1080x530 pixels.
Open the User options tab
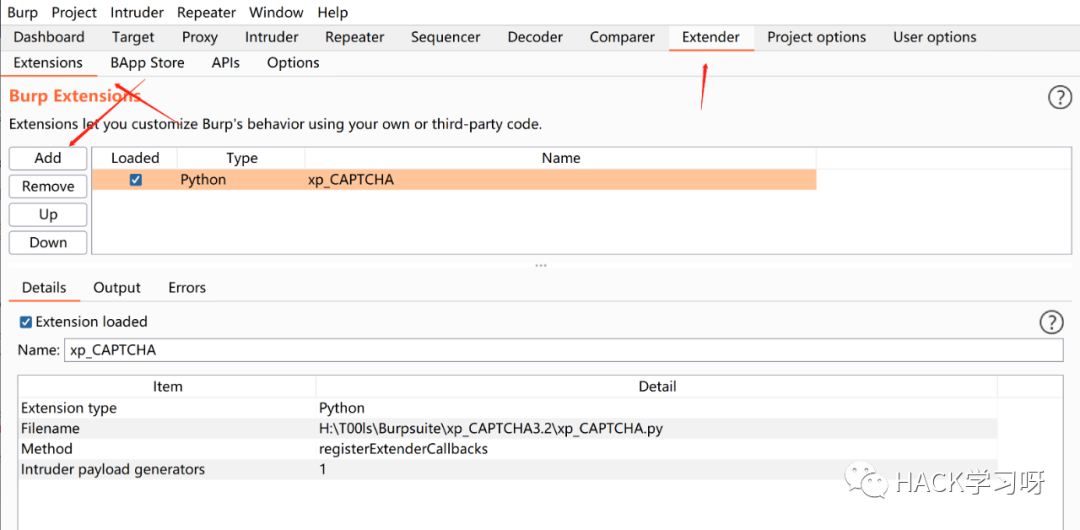pos(935,37)
